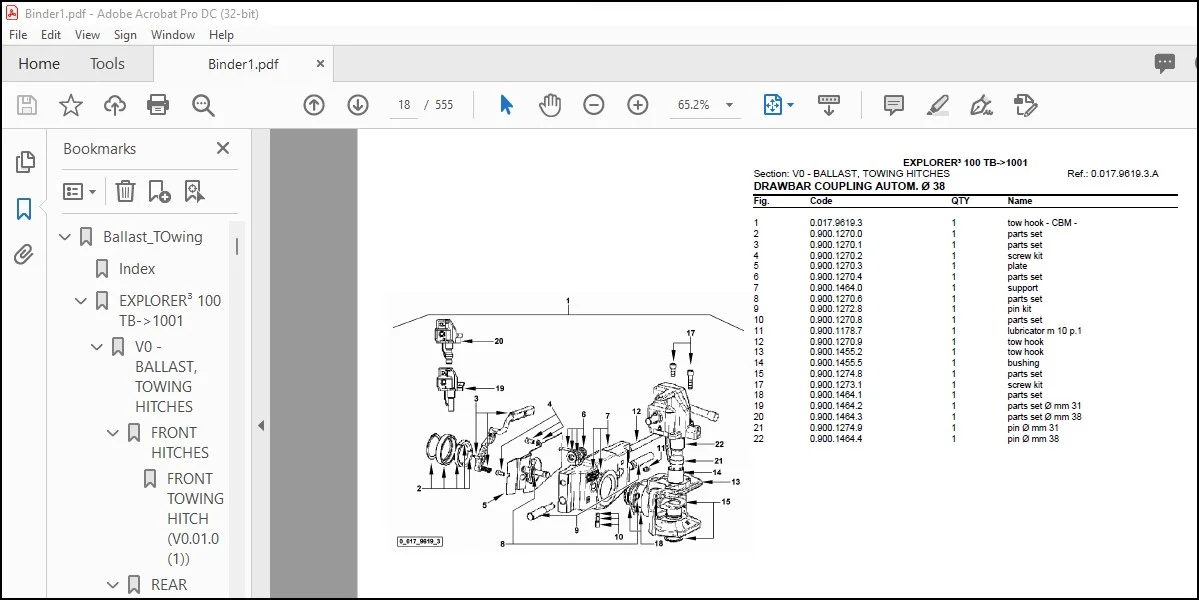
Task: Click the 0_017_9619_3 diagram label
Action: click(420, 541)
